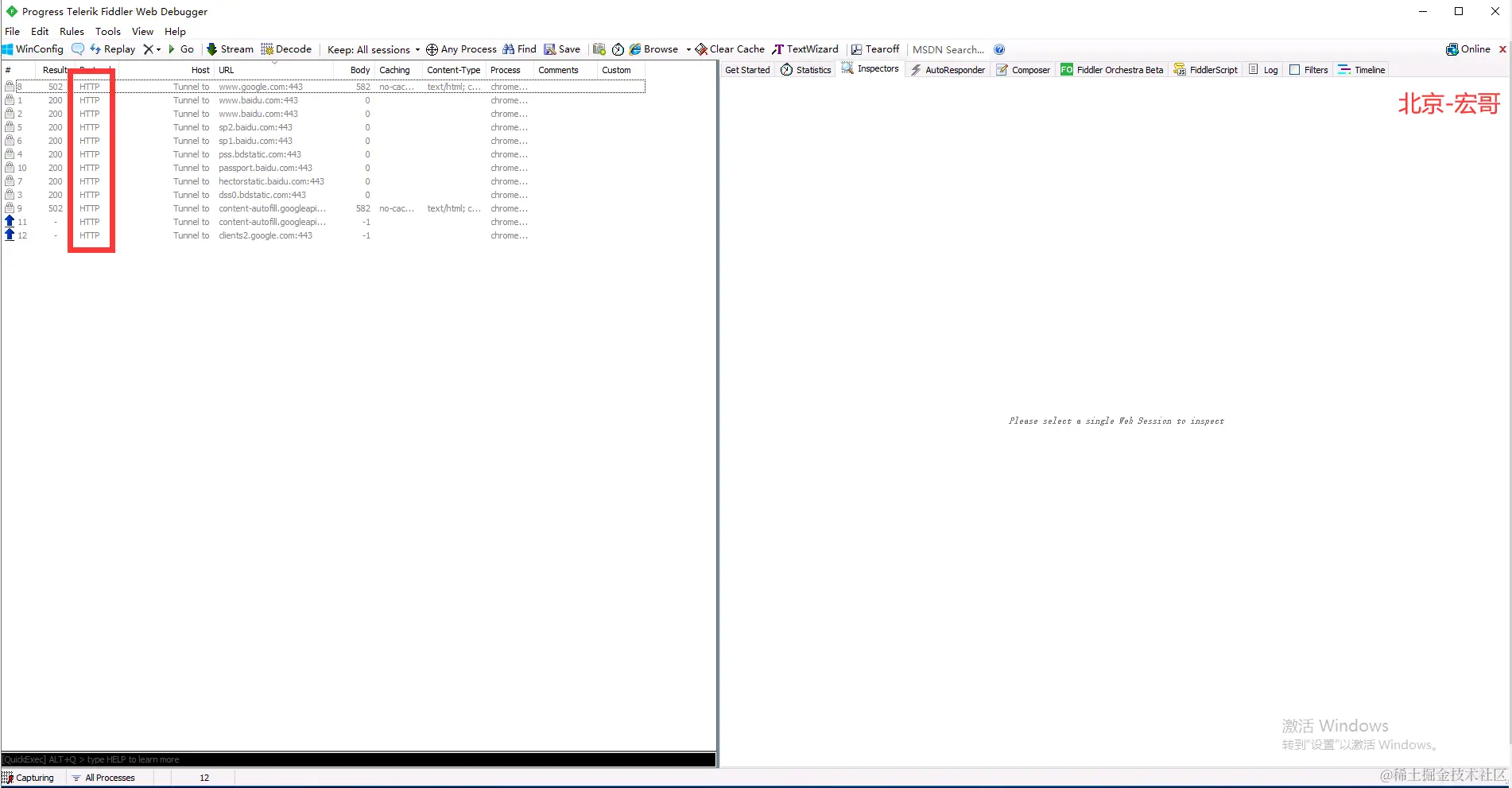Image resolution: width=1512 pixels, height=788 pixels.
Task: Tearoff the inspectors panel
Action: tap(875, 49)
